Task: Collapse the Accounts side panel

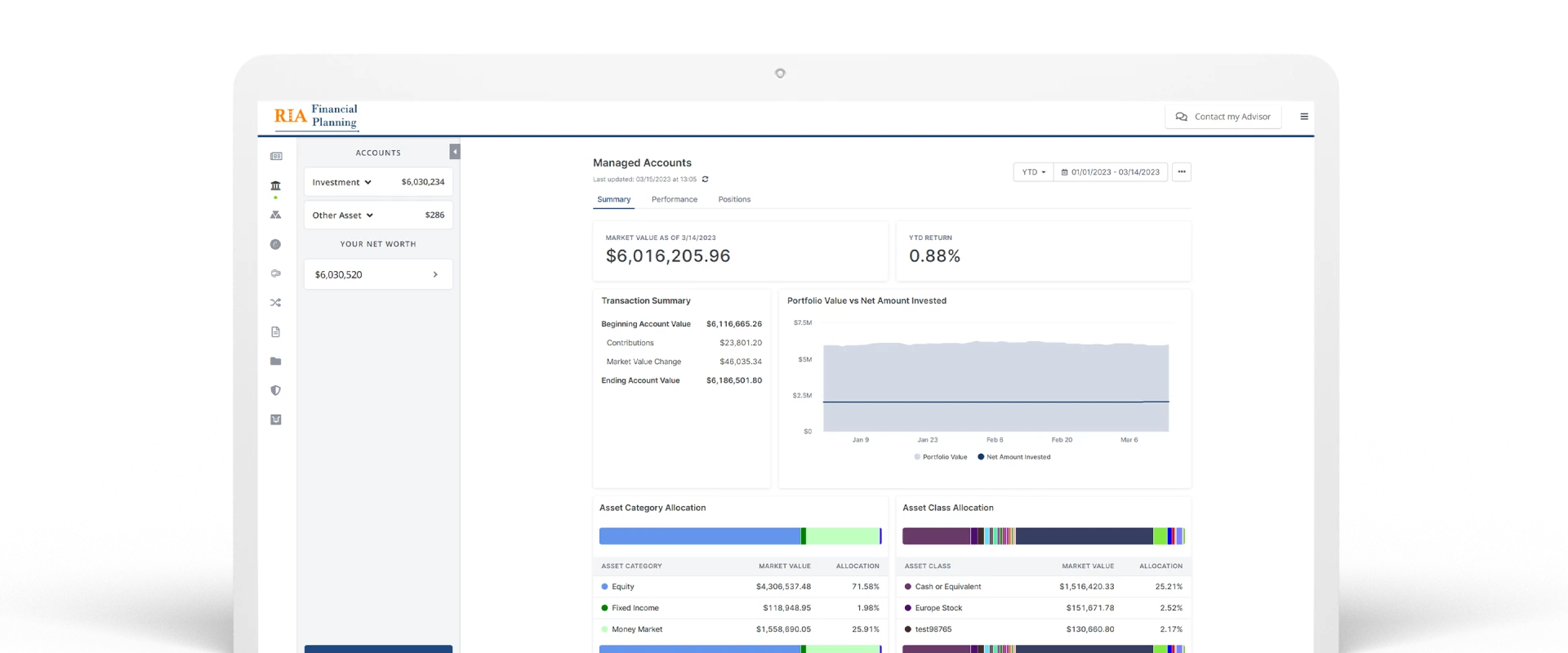Action: (455, 152)
